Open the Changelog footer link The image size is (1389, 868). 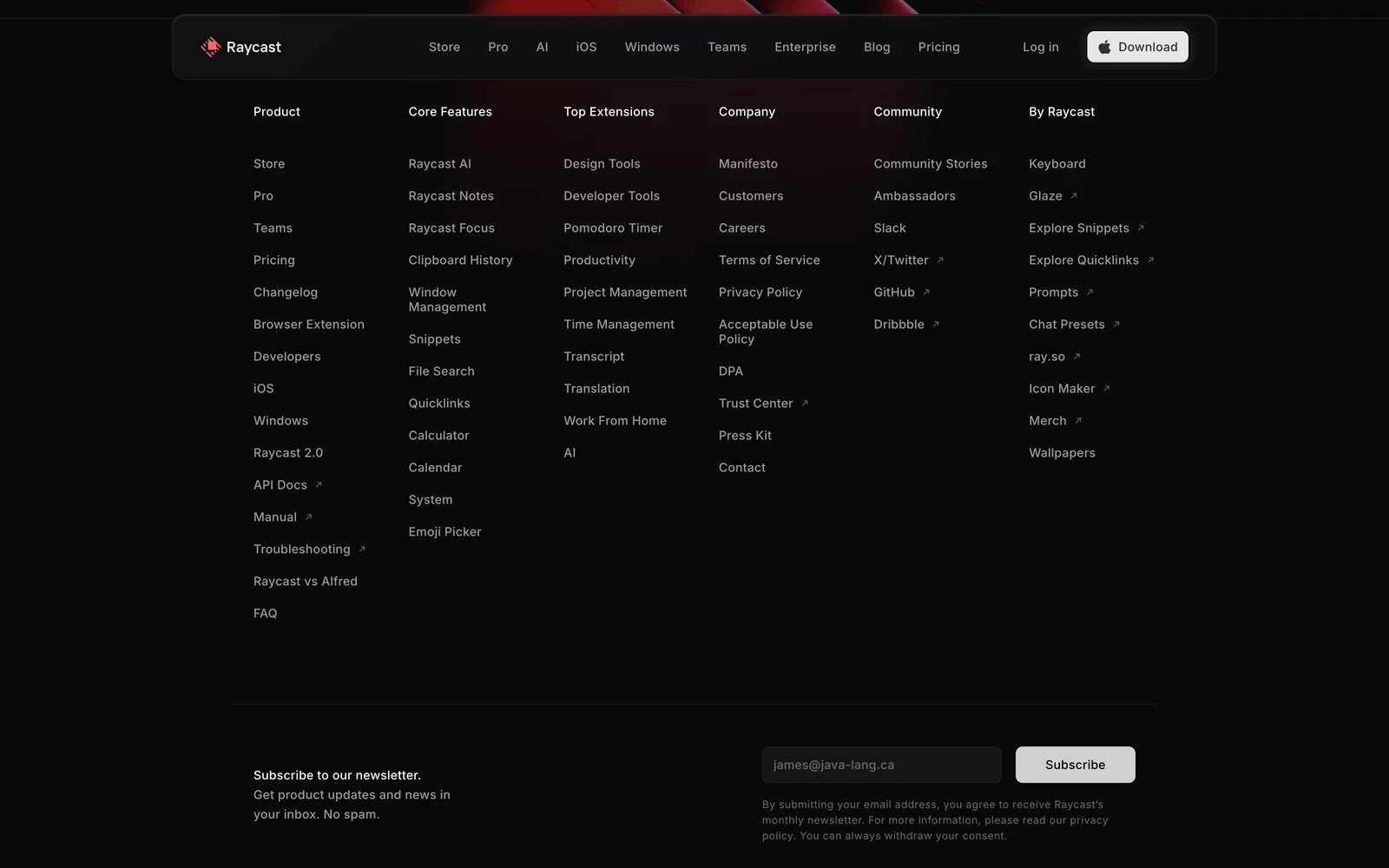tap(286, 293)
